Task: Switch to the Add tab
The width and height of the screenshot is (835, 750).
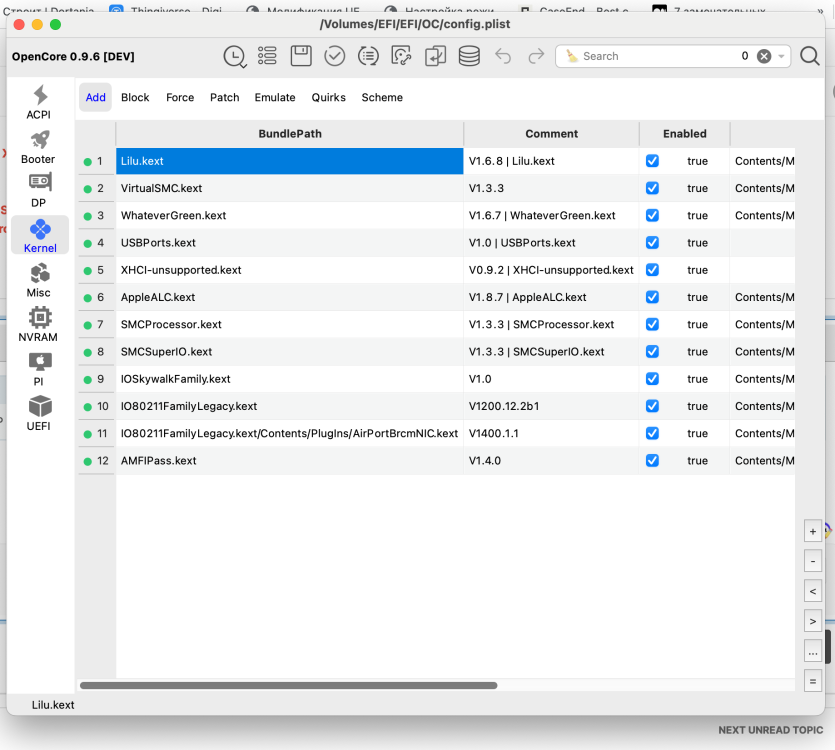Action: click(x=95, y=97)
